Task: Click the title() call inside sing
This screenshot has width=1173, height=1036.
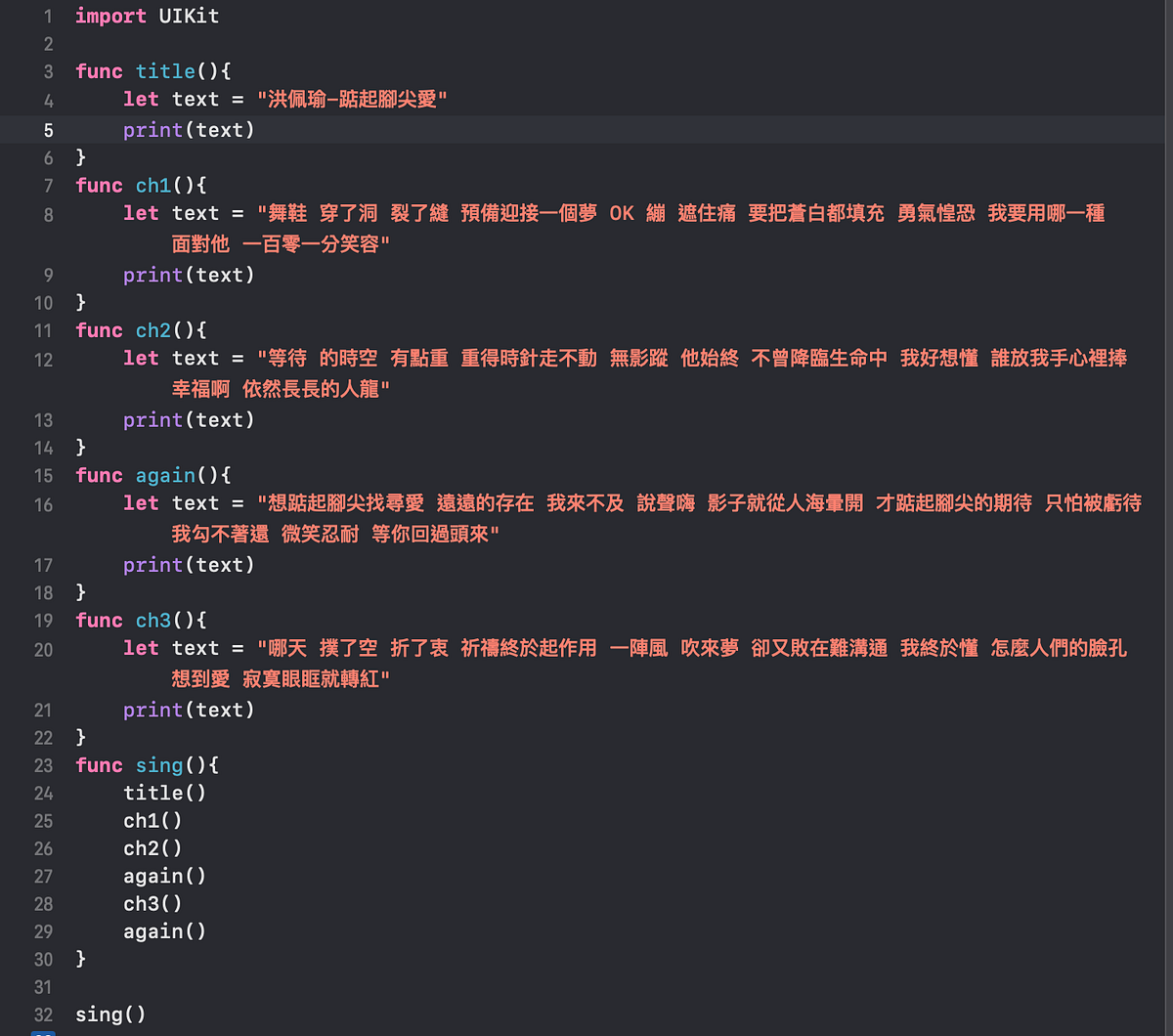Action: [x=164, y=793]
